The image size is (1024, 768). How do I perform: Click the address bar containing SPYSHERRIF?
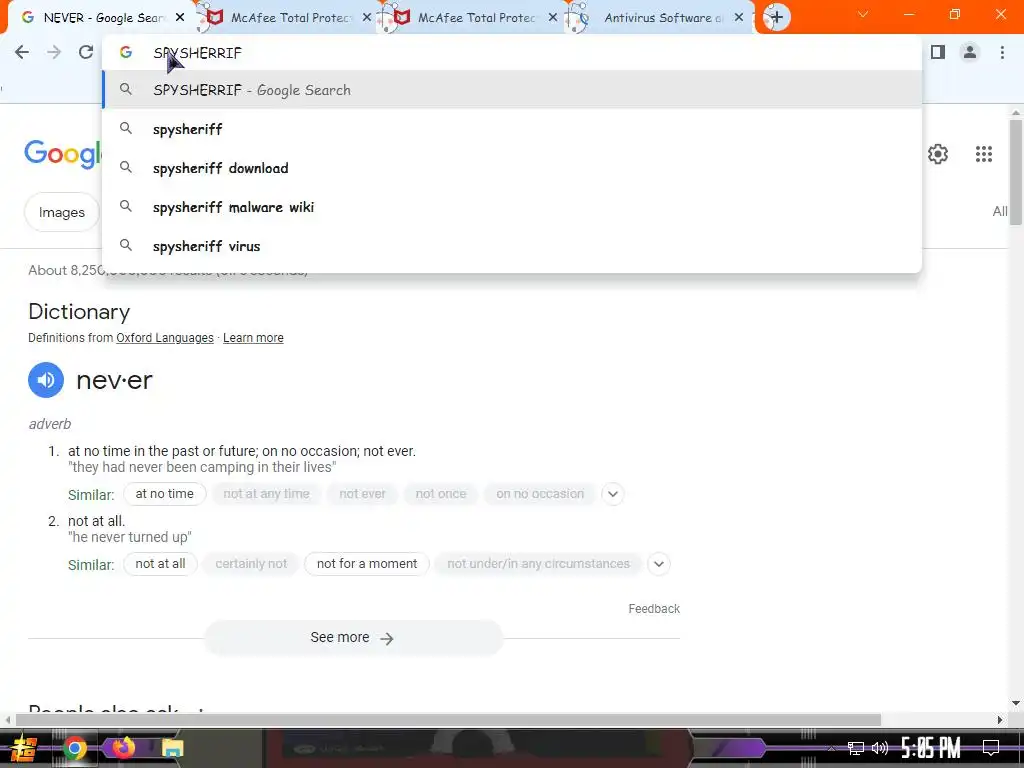click(x=512, y=52)
